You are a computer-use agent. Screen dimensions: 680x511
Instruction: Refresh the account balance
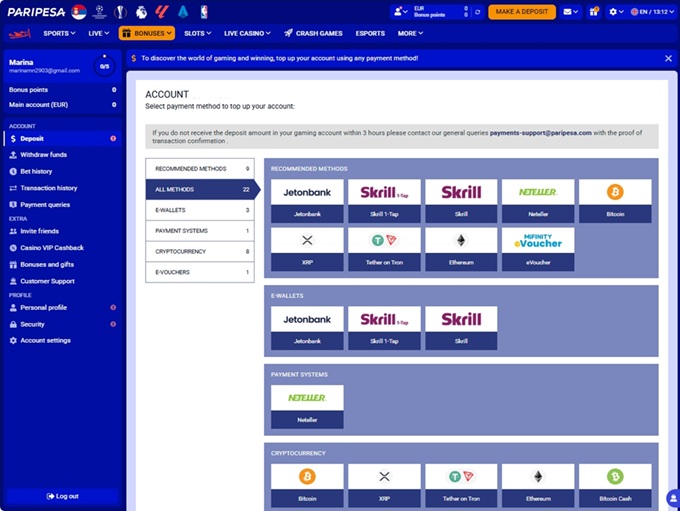pos(477,12)
